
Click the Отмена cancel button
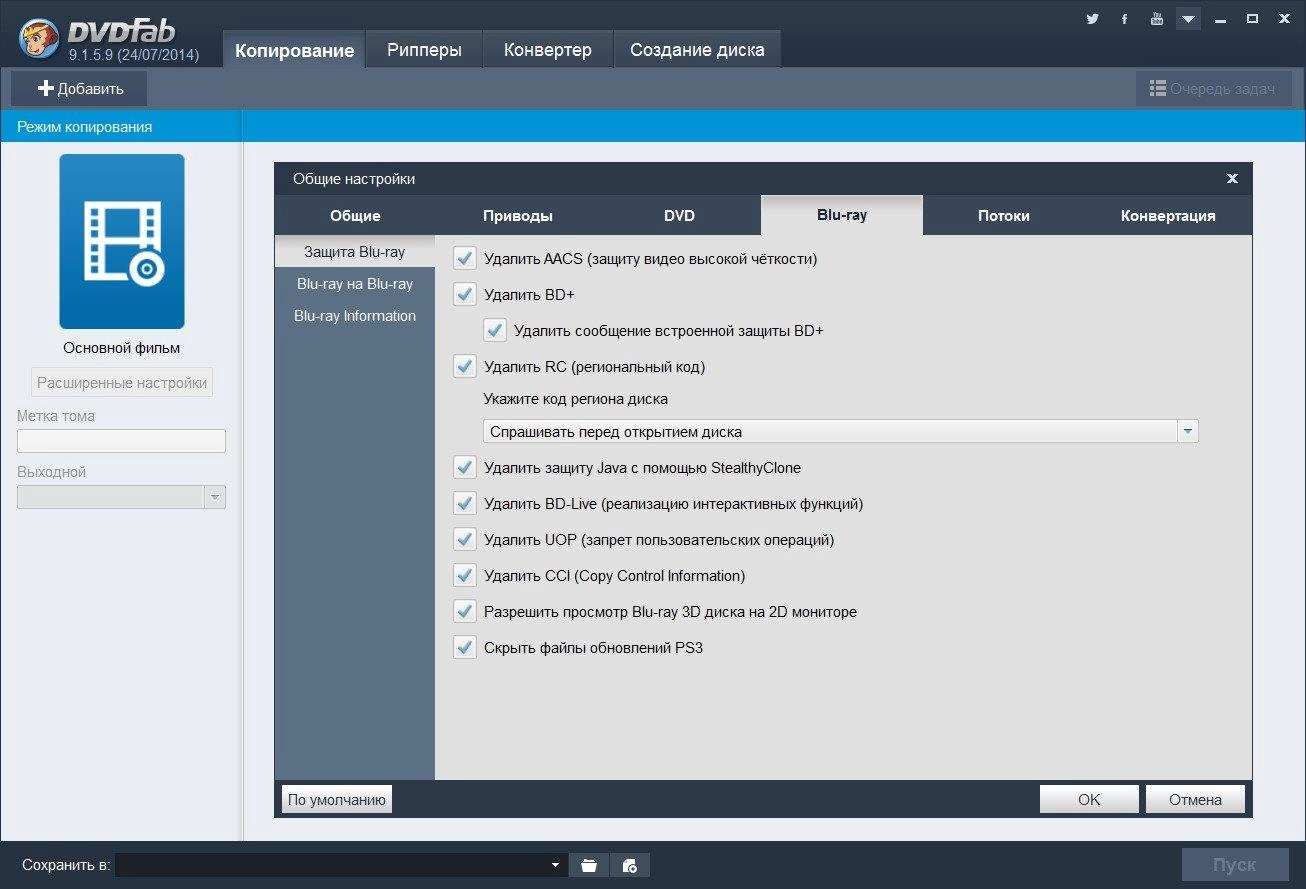1196,799
